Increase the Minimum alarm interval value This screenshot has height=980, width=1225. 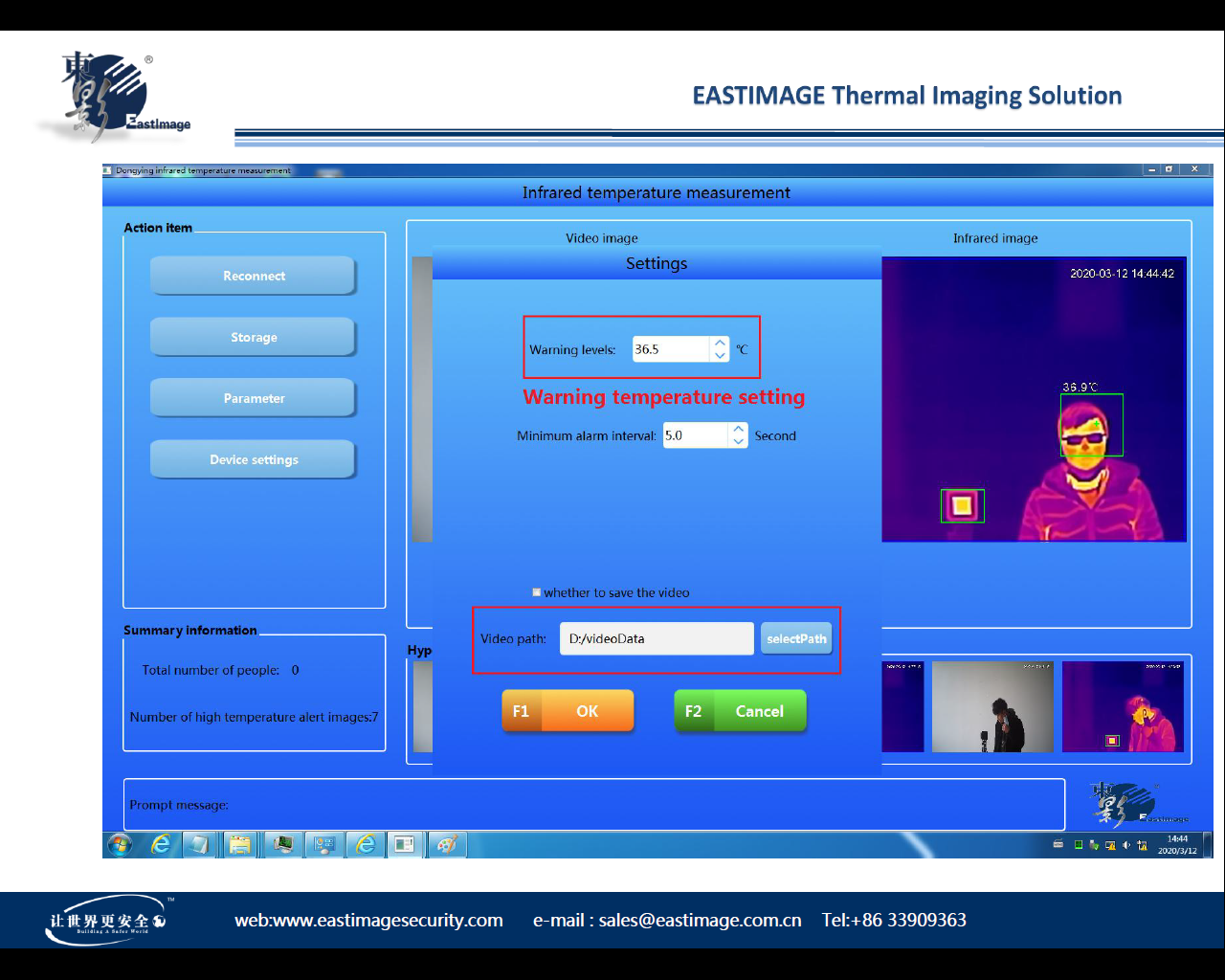(738, 430)
